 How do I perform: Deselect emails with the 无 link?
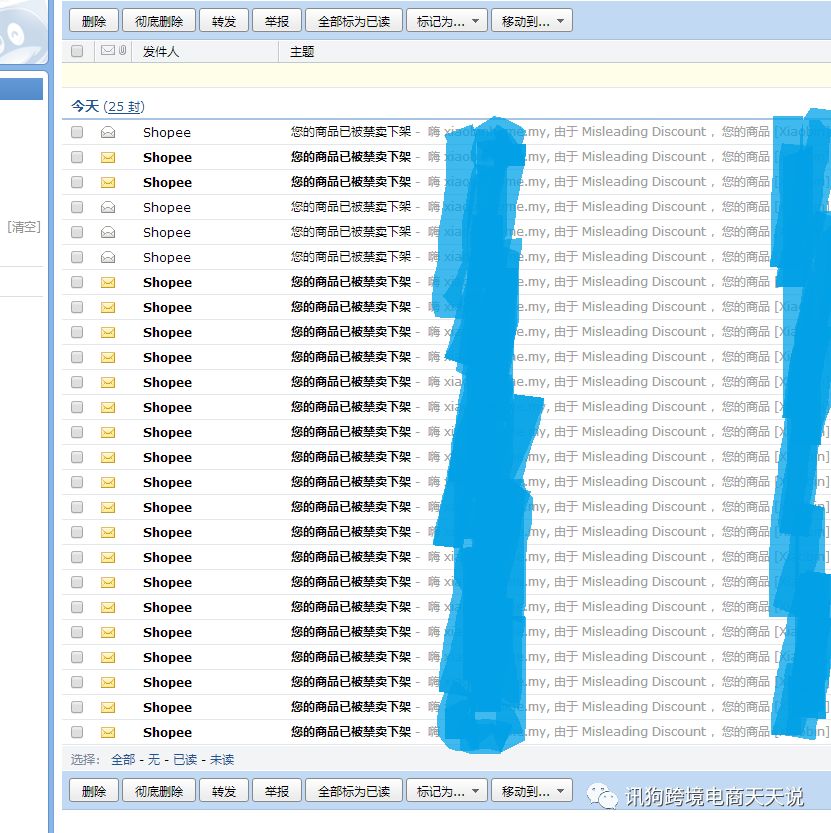coord(154,759)
